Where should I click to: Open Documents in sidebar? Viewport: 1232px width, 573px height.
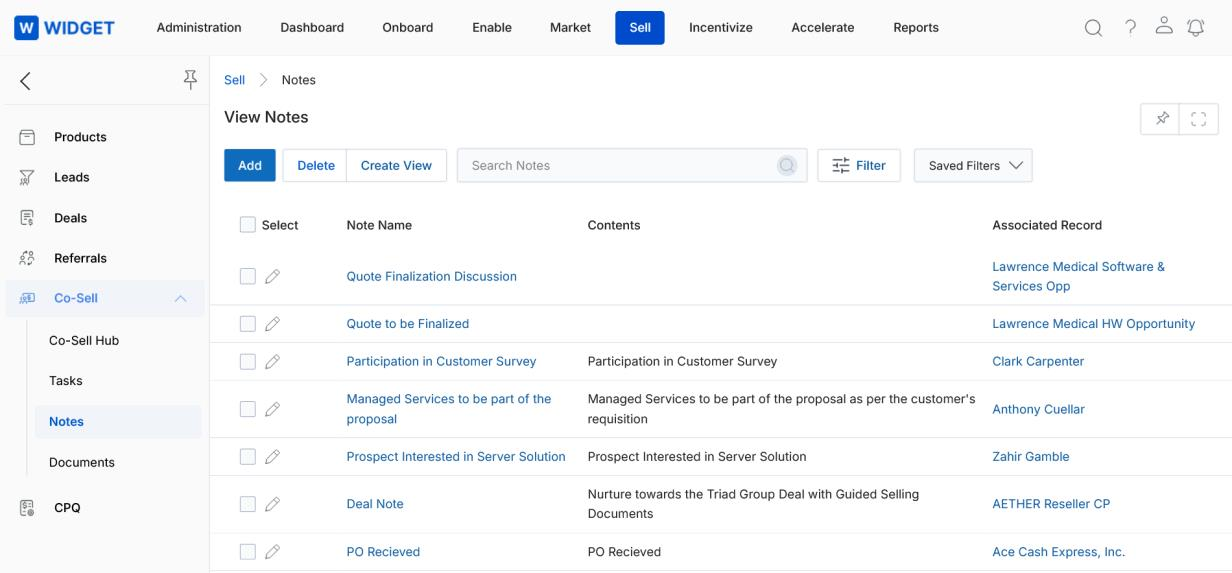82,462
